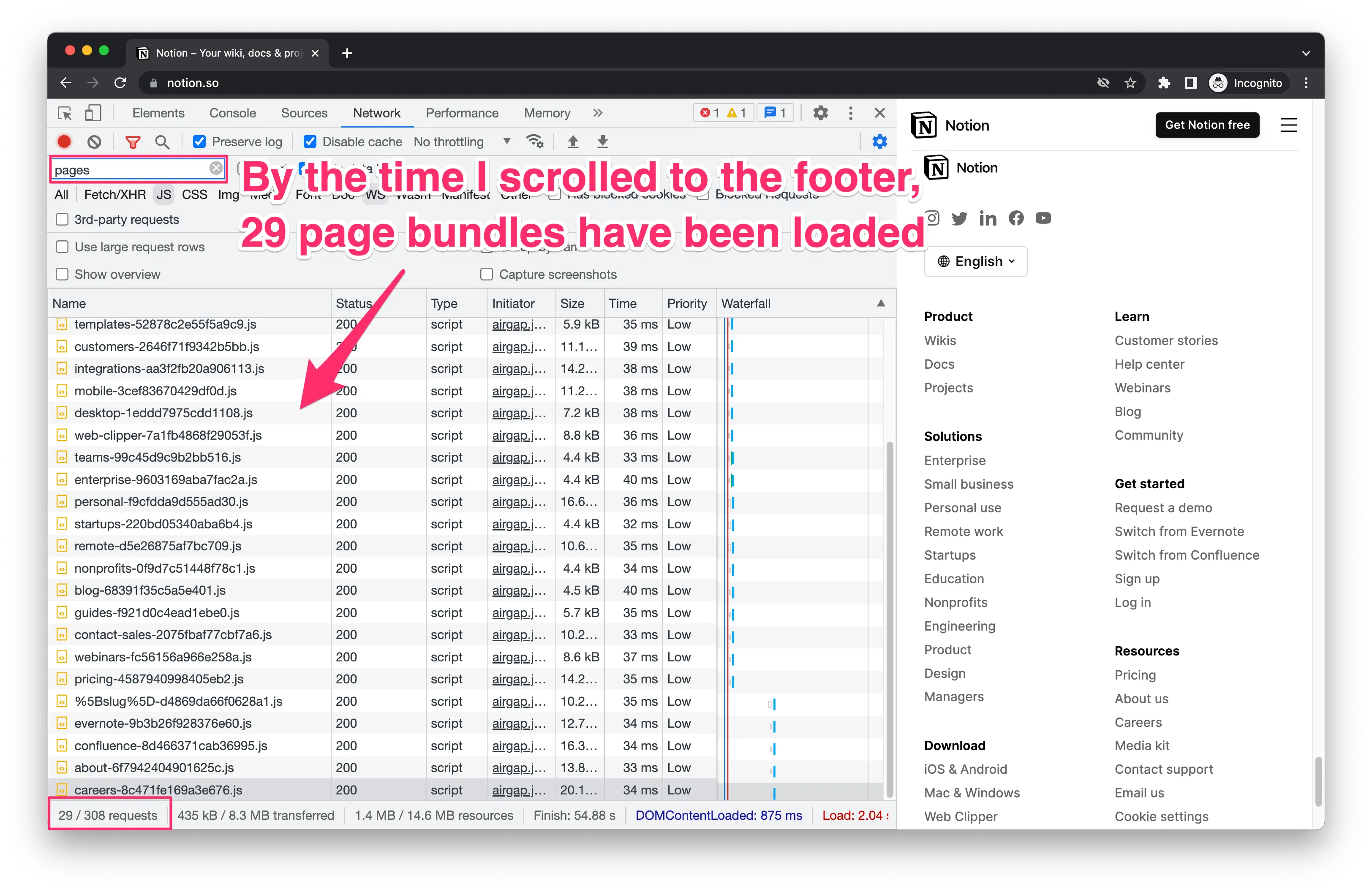Open the Switch from Evernote link

[x=1179, y=531]
